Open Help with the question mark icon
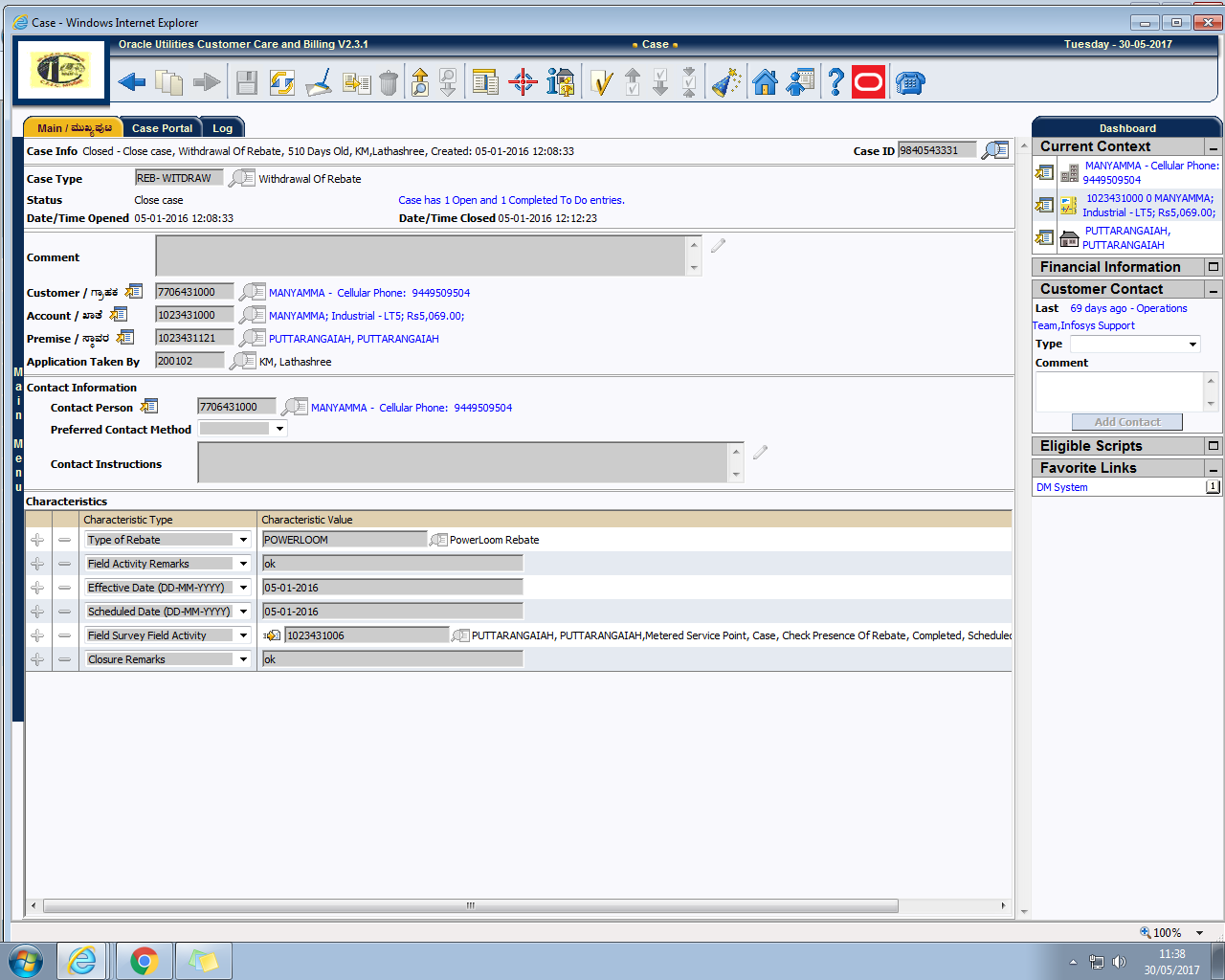Image resolution: width=1225 pixels, height=980 pixels. pyautogui.click(x=835, y=82)
